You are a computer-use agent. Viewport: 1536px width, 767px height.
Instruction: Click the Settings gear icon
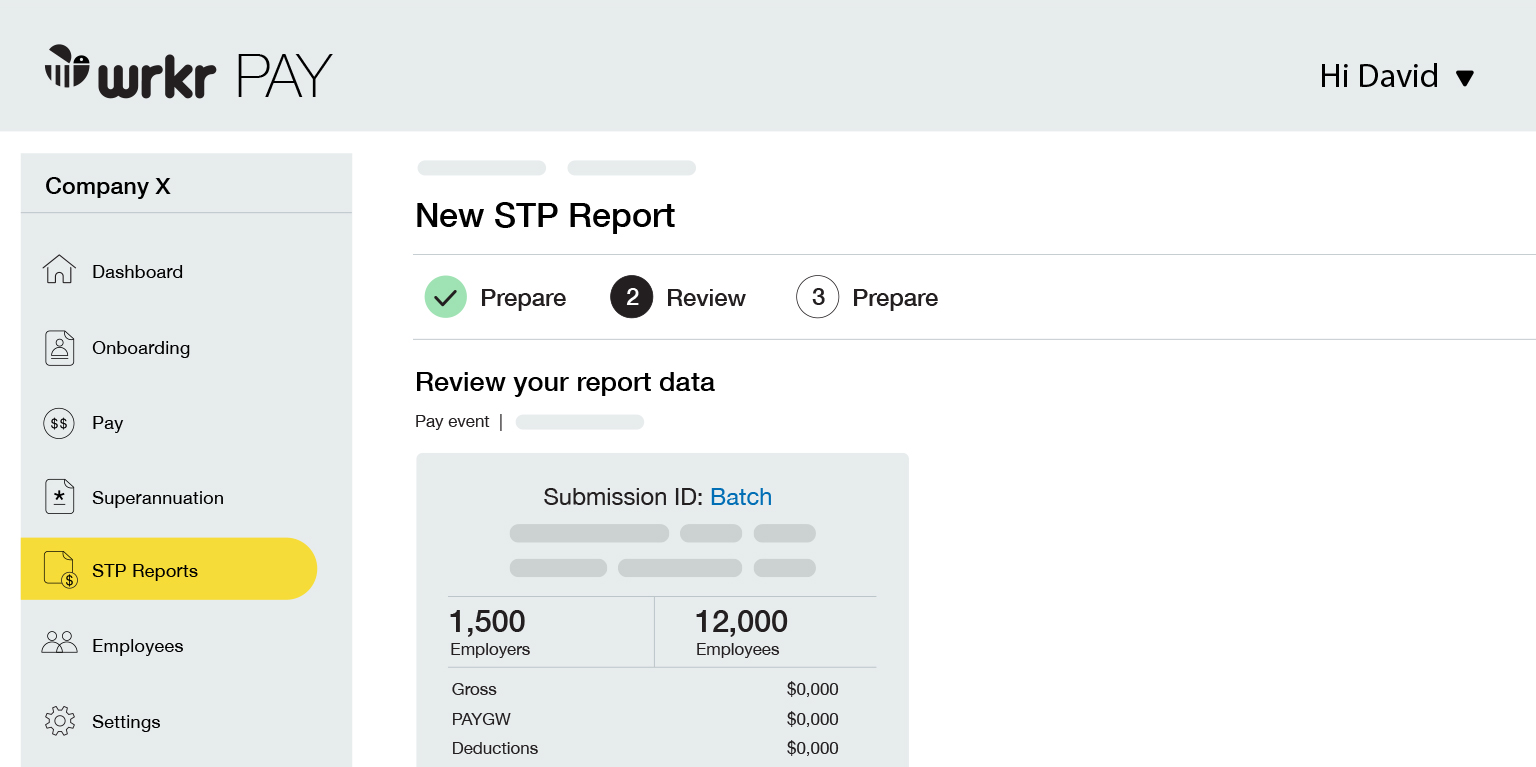point(59,721)
